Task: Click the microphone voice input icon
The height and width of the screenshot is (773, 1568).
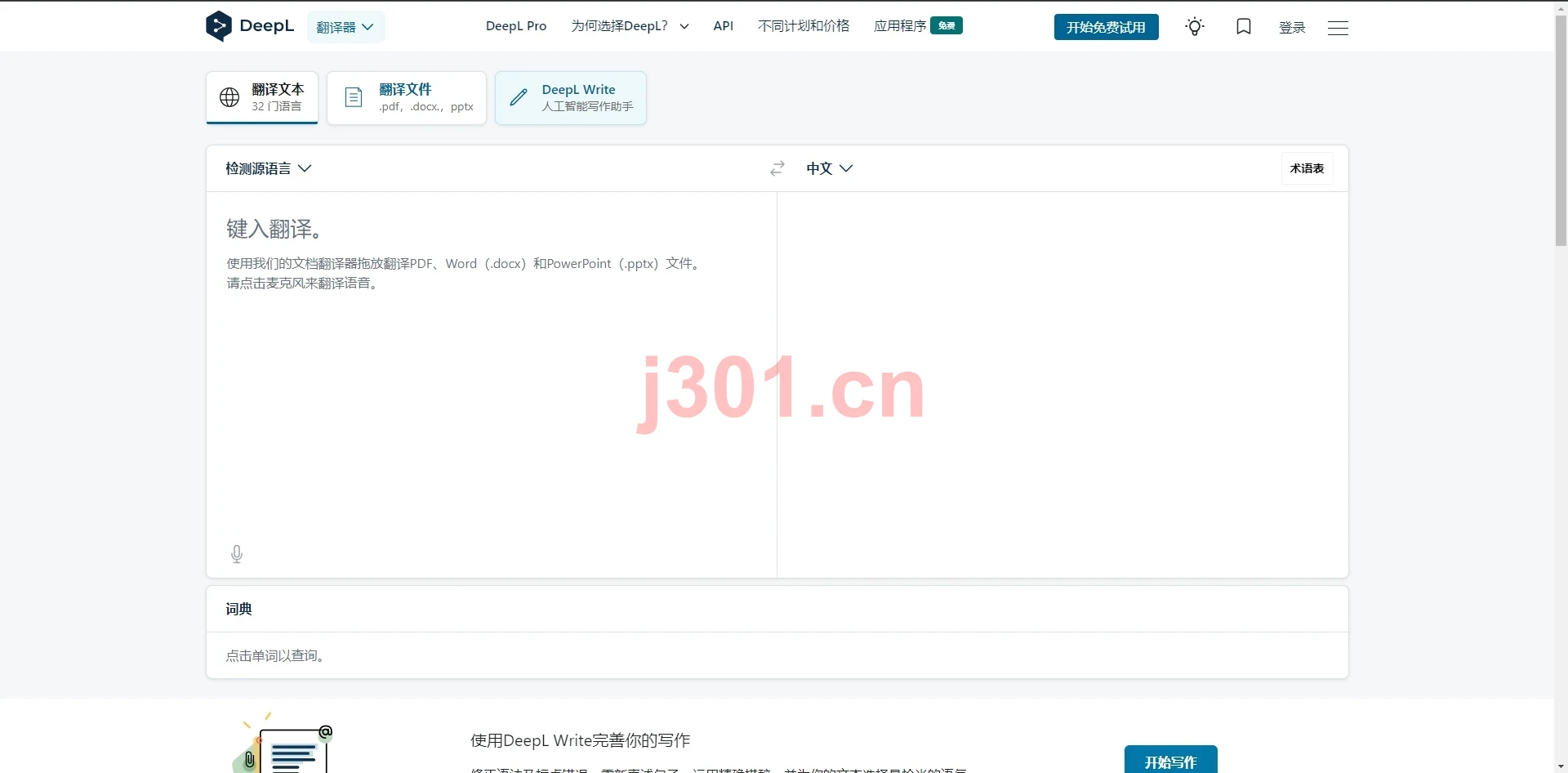Action: pyautogui.click(x=237, y=554)
